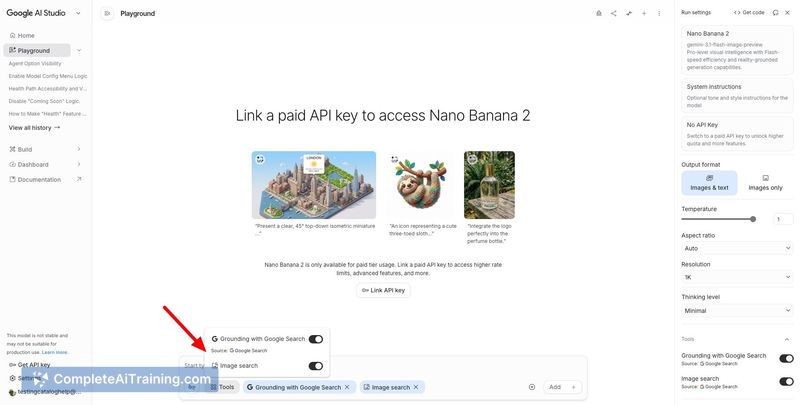Open the Nano Banana 2 model card
The height and width of the screenshot is (405, 800).
[x=737, y=50]
